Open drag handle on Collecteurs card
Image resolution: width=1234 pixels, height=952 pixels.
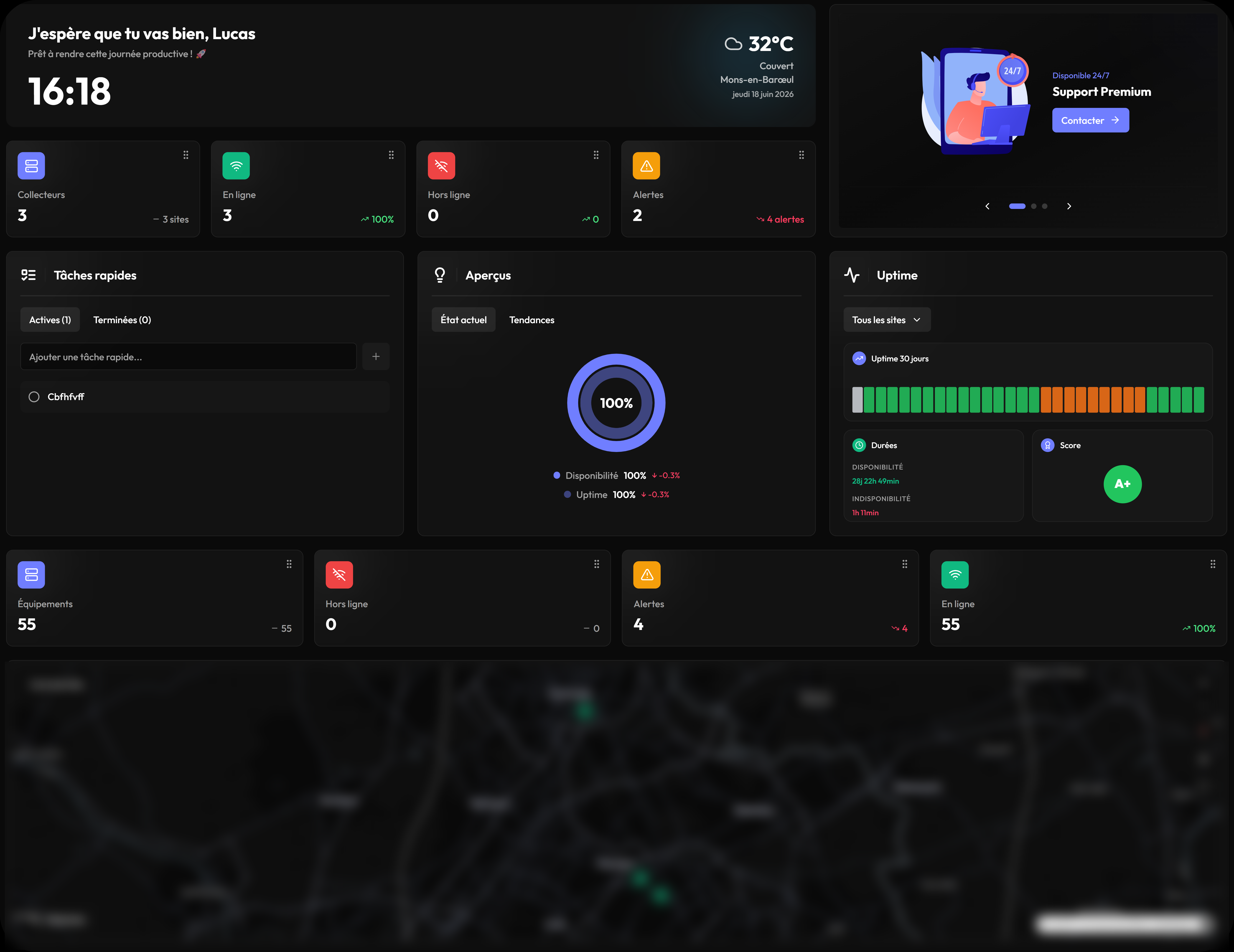(x=186, y=155)
